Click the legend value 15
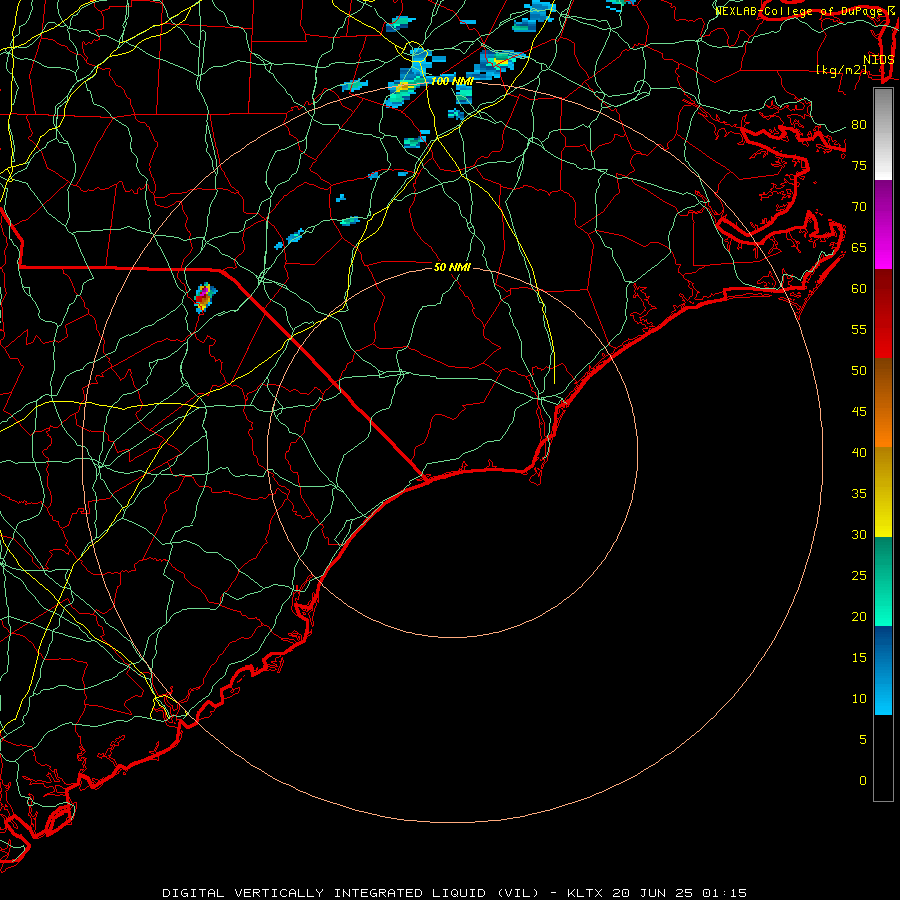The image size is (900, 900). [859, 658]
